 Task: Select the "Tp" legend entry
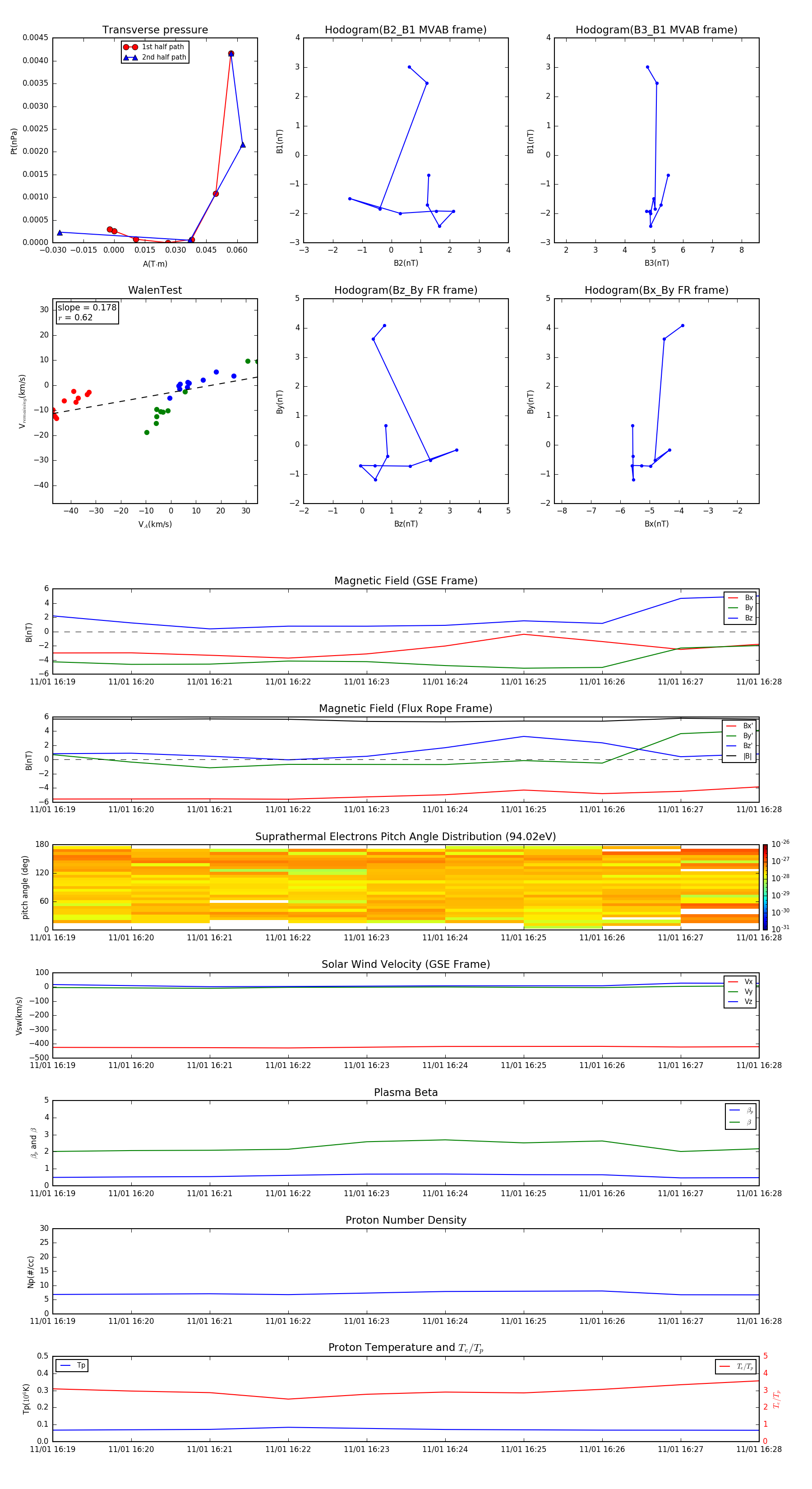click(73, 1365)
